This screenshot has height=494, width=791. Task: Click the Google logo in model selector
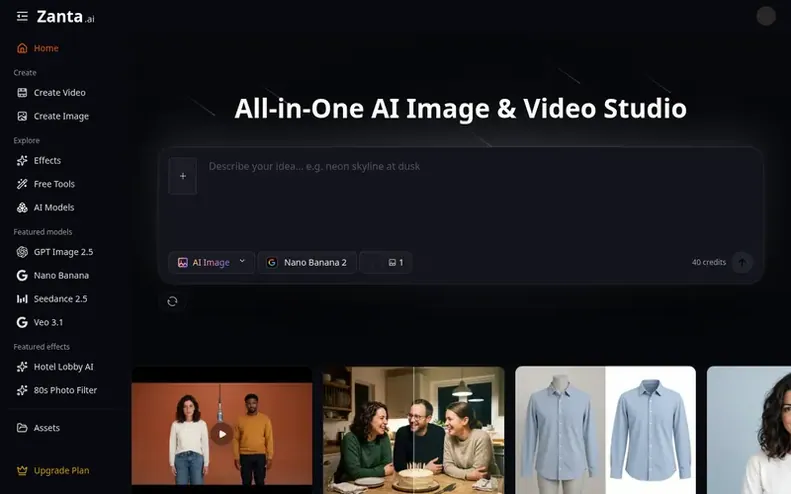[272, 262]
